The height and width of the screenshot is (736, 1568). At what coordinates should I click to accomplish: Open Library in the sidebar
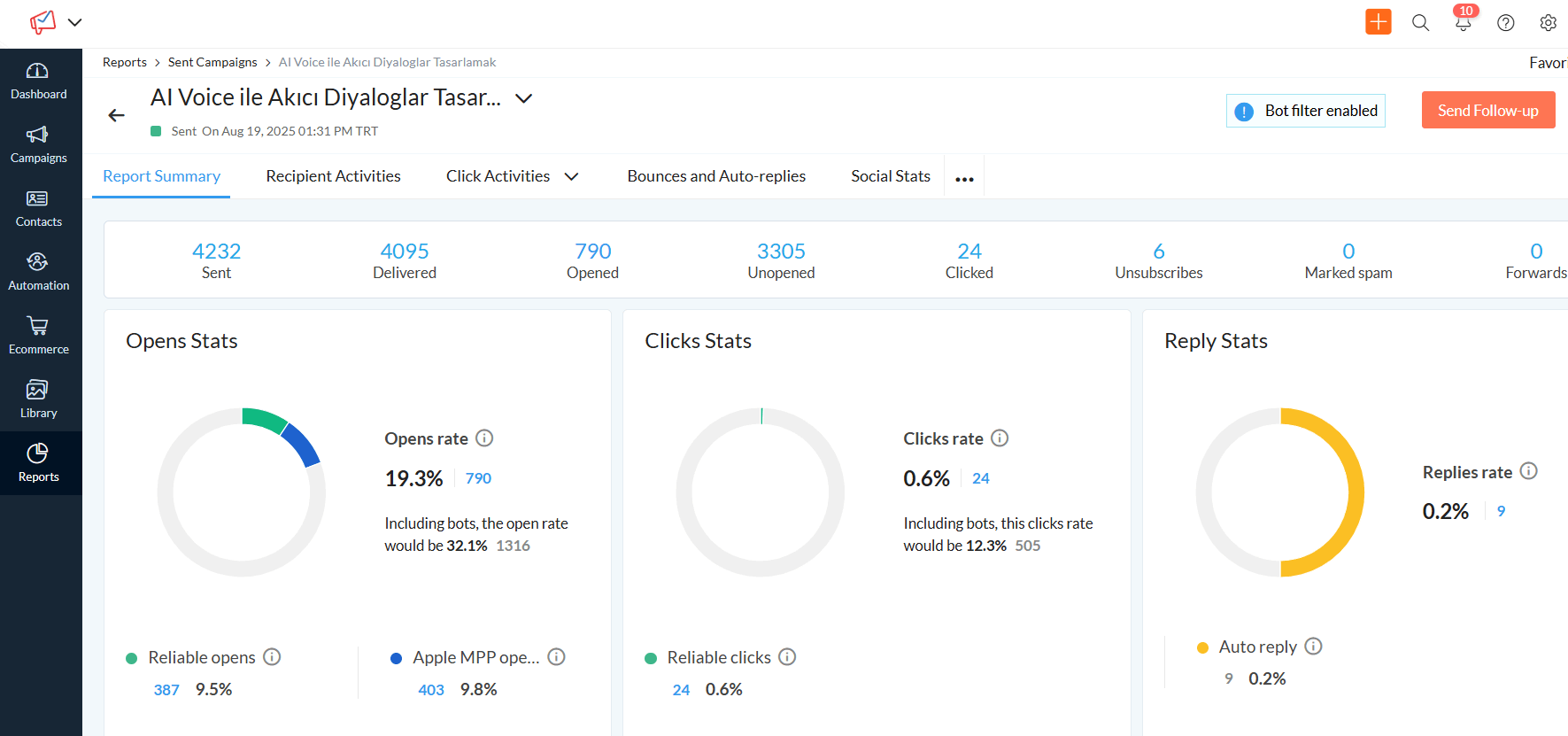point(38,400)
